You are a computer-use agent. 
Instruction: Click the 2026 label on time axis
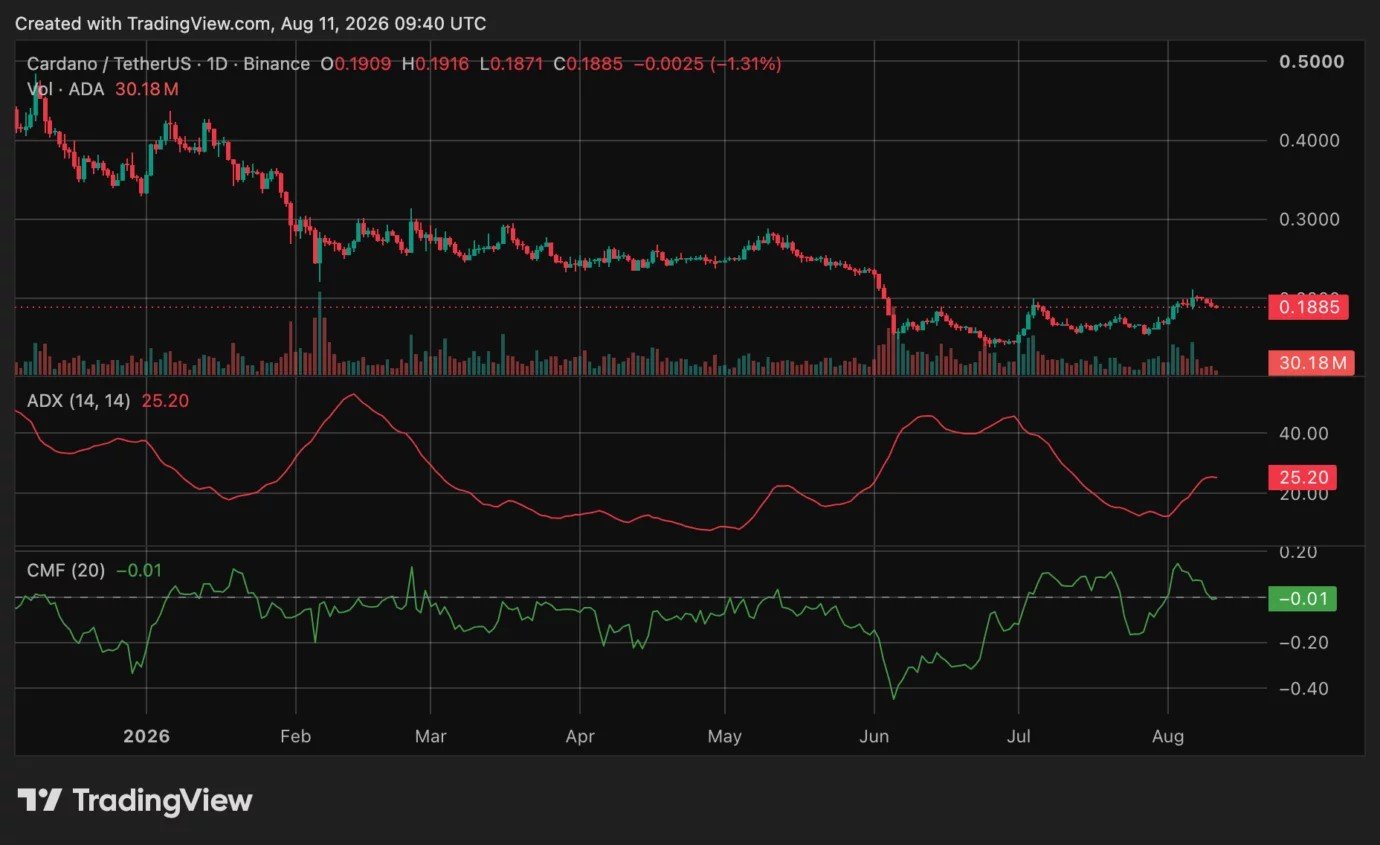coord(146,737)
